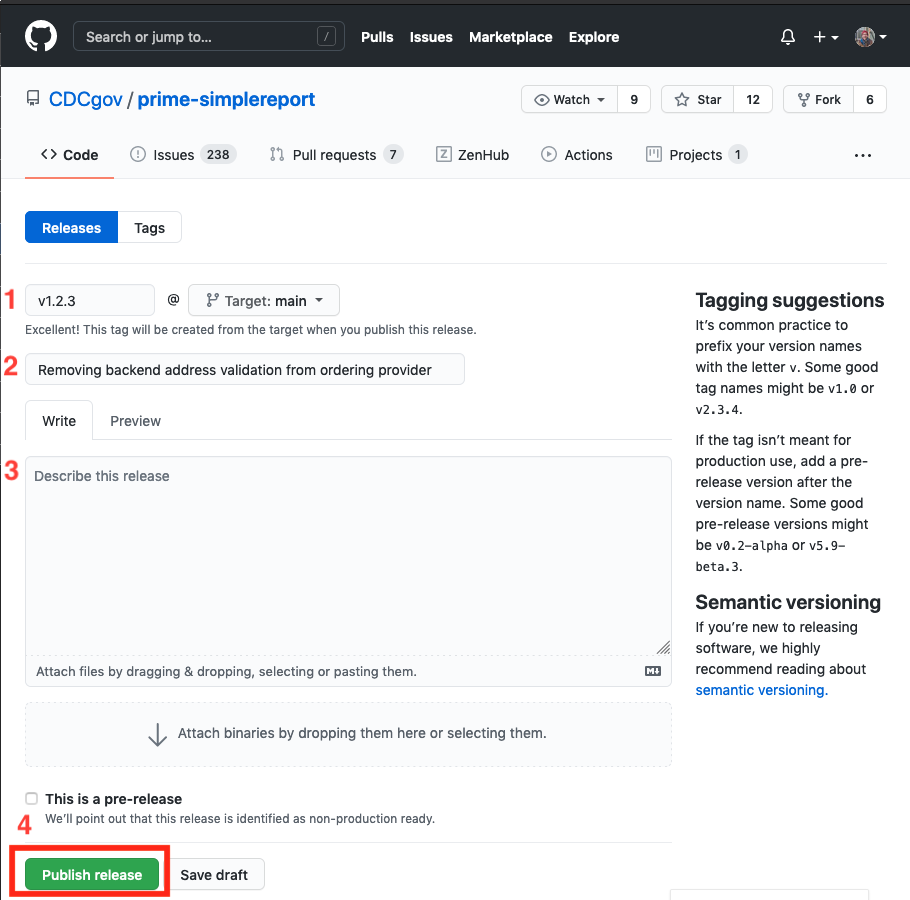The image size is (910, 900).
Task: Click the textarea resize handle
Action: tap(663, 647)
